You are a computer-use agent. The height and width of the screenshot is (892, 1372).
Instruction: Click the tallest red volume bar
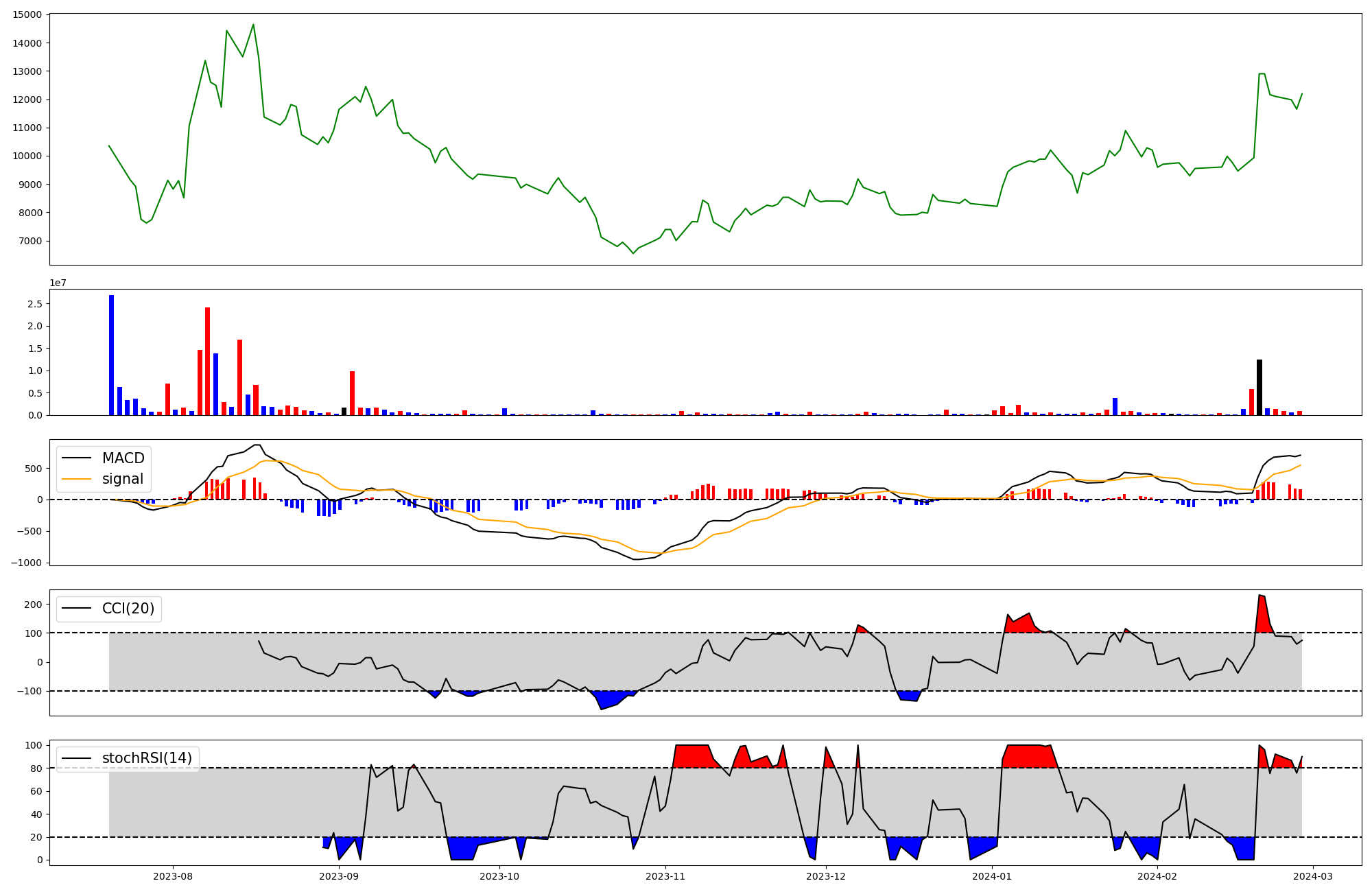[x=207, y=361]
